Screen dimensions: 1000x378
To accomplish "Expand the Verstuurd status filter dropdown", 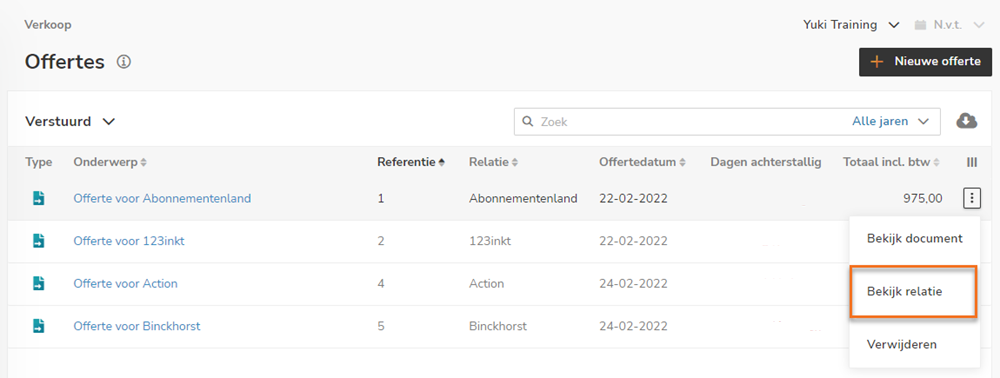I will pyautogui.click(x=70, y=121).
